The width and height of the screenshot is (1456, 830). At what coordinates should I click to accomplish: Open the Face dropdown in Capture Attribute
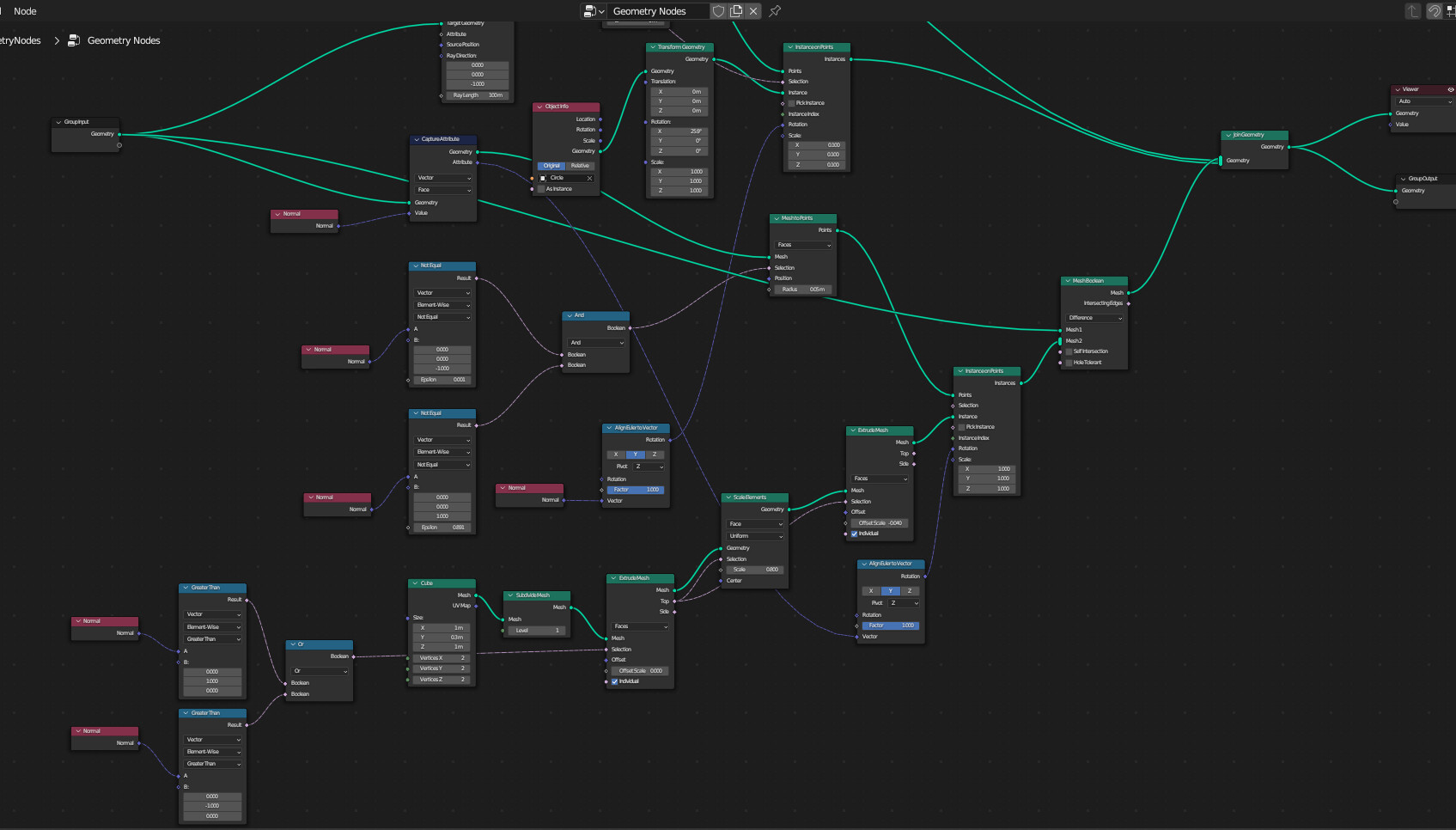pos(443,190)
